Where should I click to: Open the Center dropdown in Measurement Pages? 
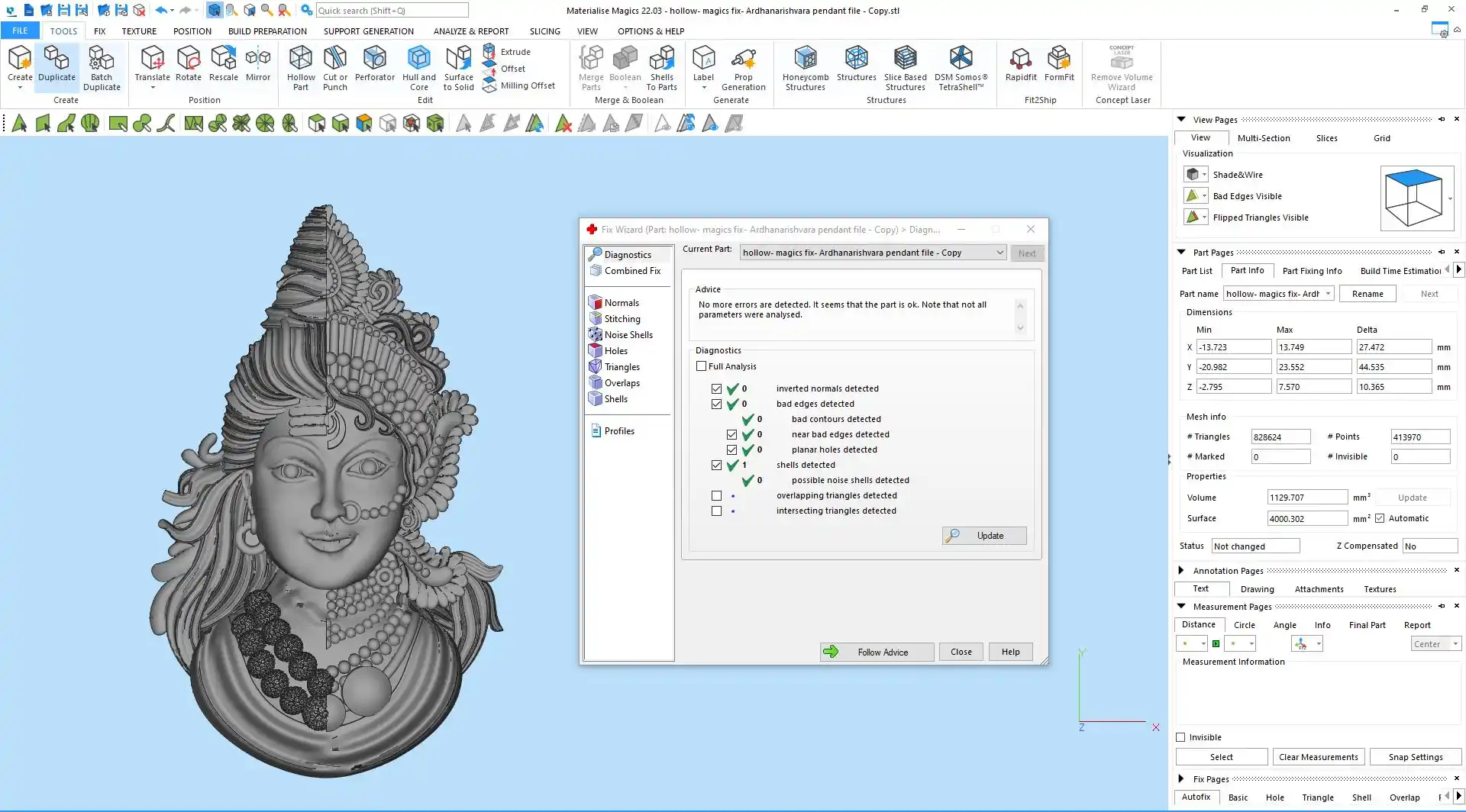[x=1435, y=644]
